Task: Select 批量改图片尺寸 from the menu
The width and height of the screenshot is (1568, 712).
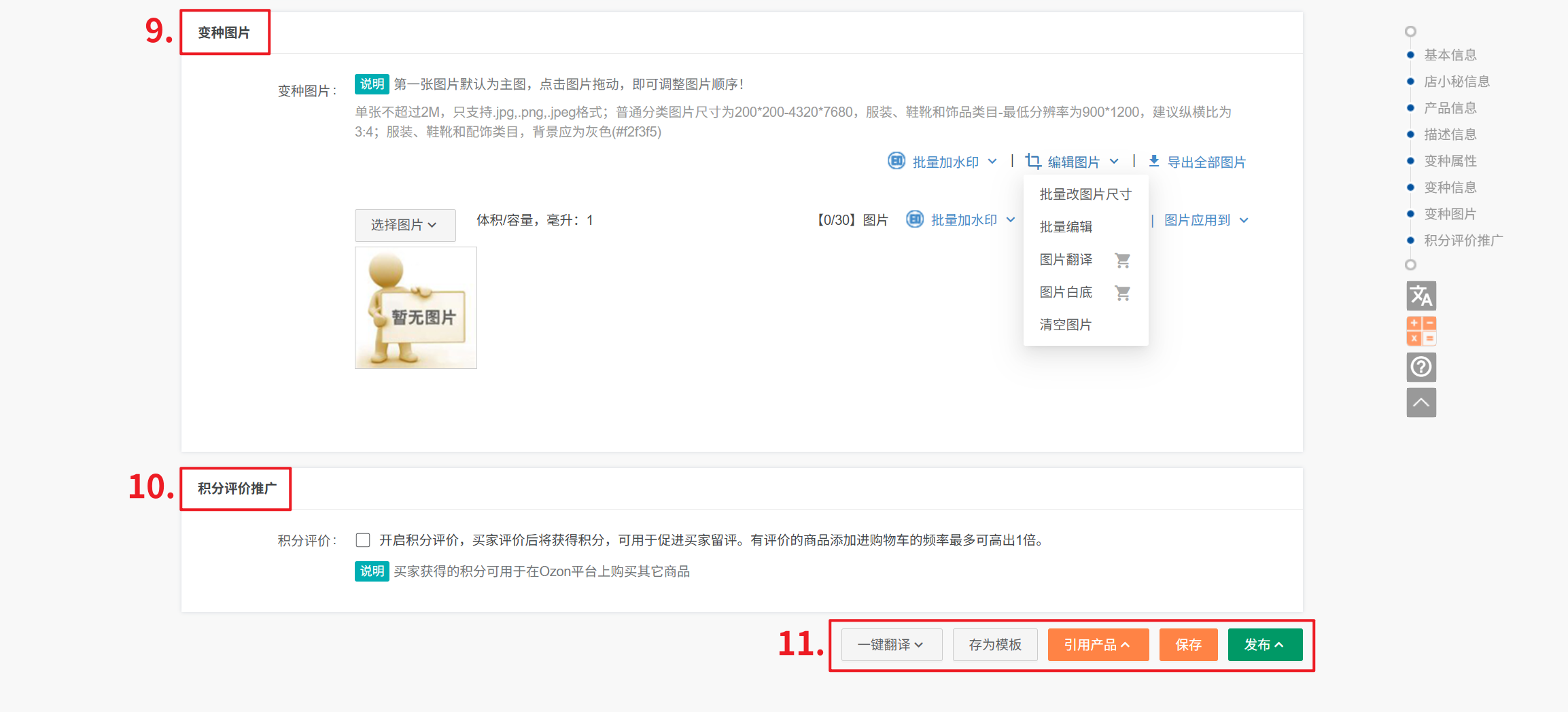Action: [x=1085, y=194]
